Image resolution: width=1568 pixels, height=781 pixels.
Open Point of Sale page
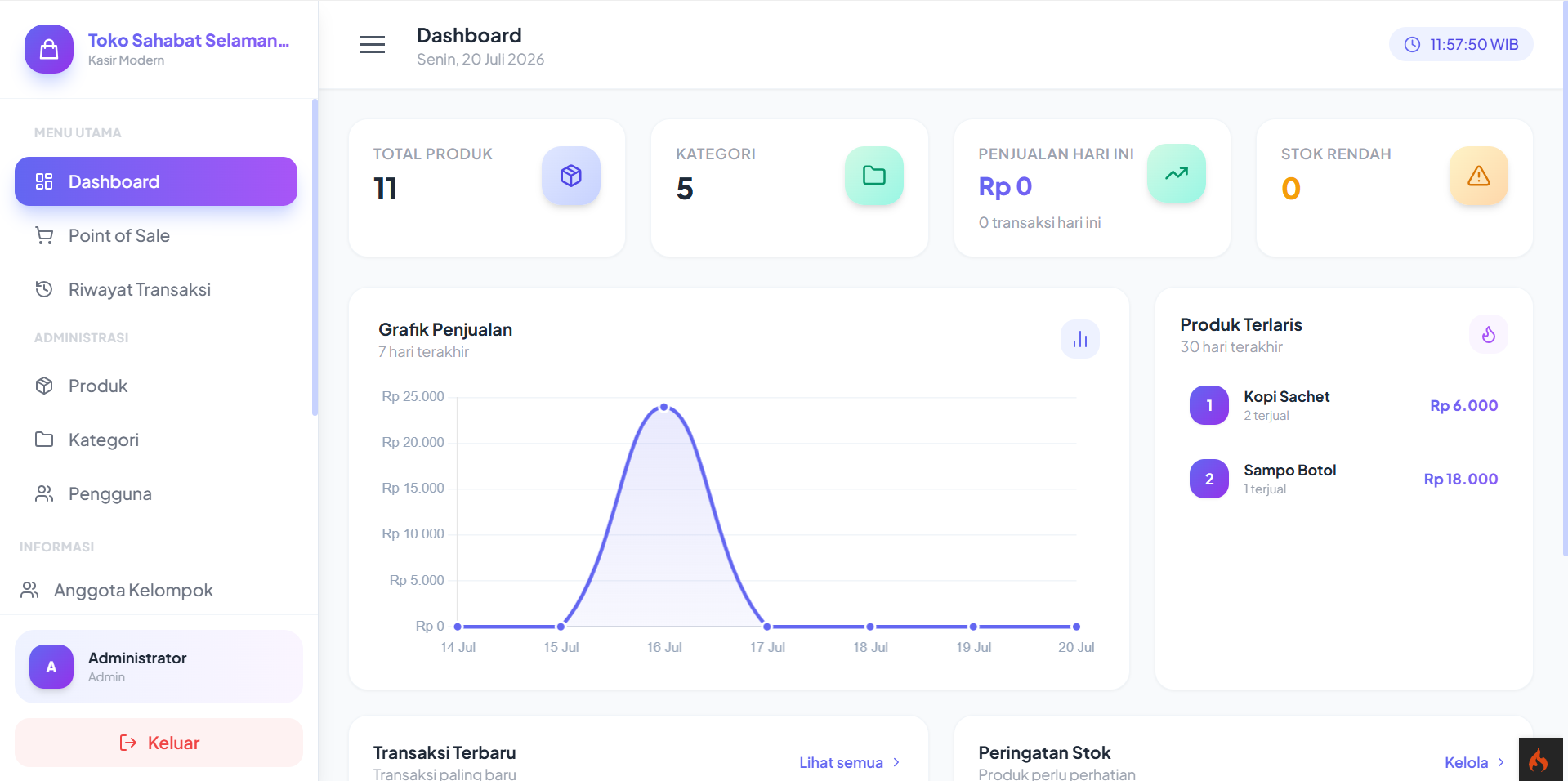156,235
